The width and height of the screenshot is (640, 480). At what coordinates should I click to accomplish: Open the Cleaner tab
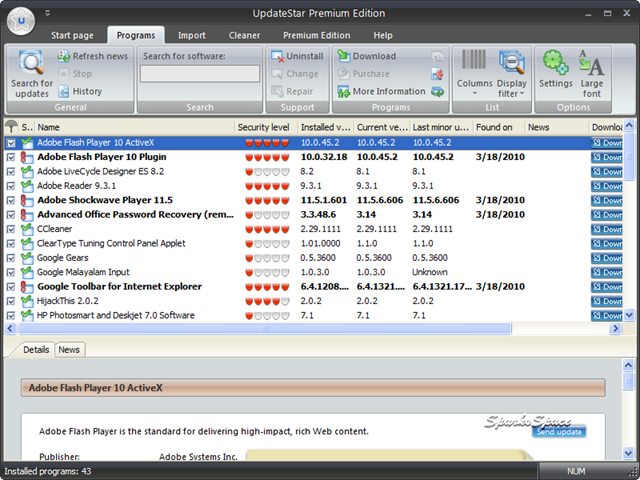click(x=244, y=36)
